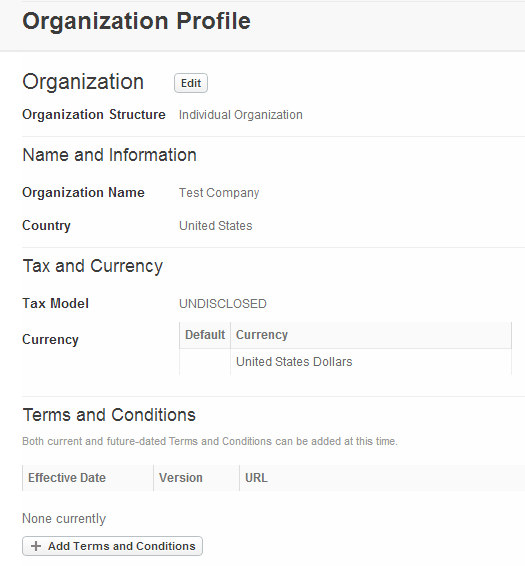Viewport: 525px width, 566px height.
Task: Click the United States country value
Action: [216, 226]
